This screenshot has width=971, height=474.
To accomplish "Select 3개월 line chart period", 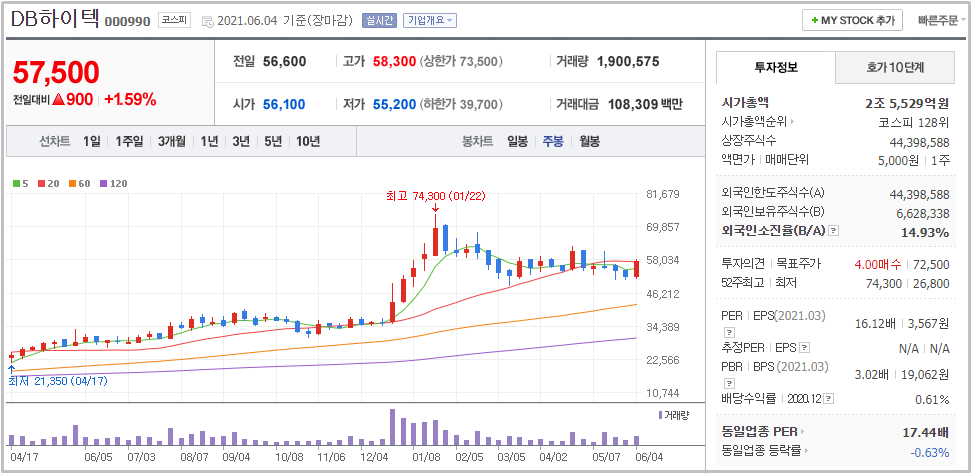I will 172,141.
